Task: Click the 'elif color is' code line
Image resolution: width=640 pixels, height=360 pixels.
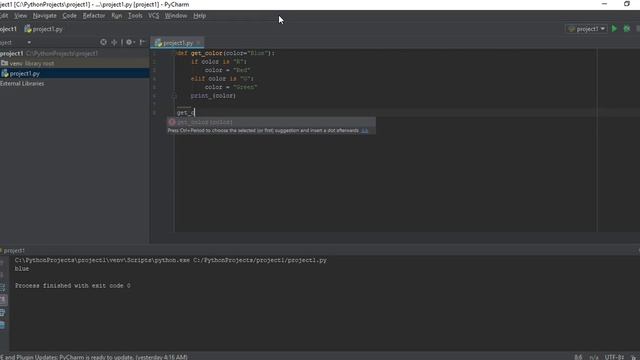Action: point(222,78)
